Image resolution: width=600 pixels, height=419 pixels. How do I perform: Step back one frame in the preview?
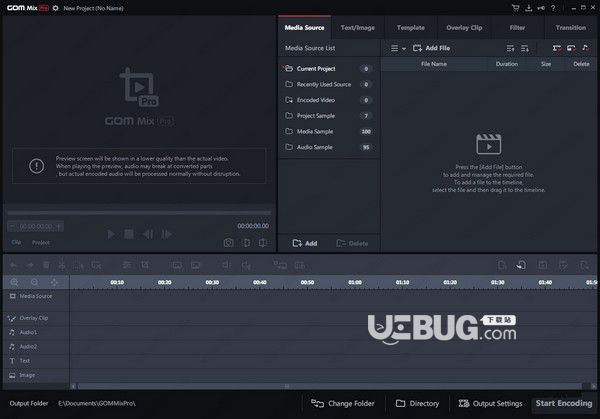pos(148,234)
